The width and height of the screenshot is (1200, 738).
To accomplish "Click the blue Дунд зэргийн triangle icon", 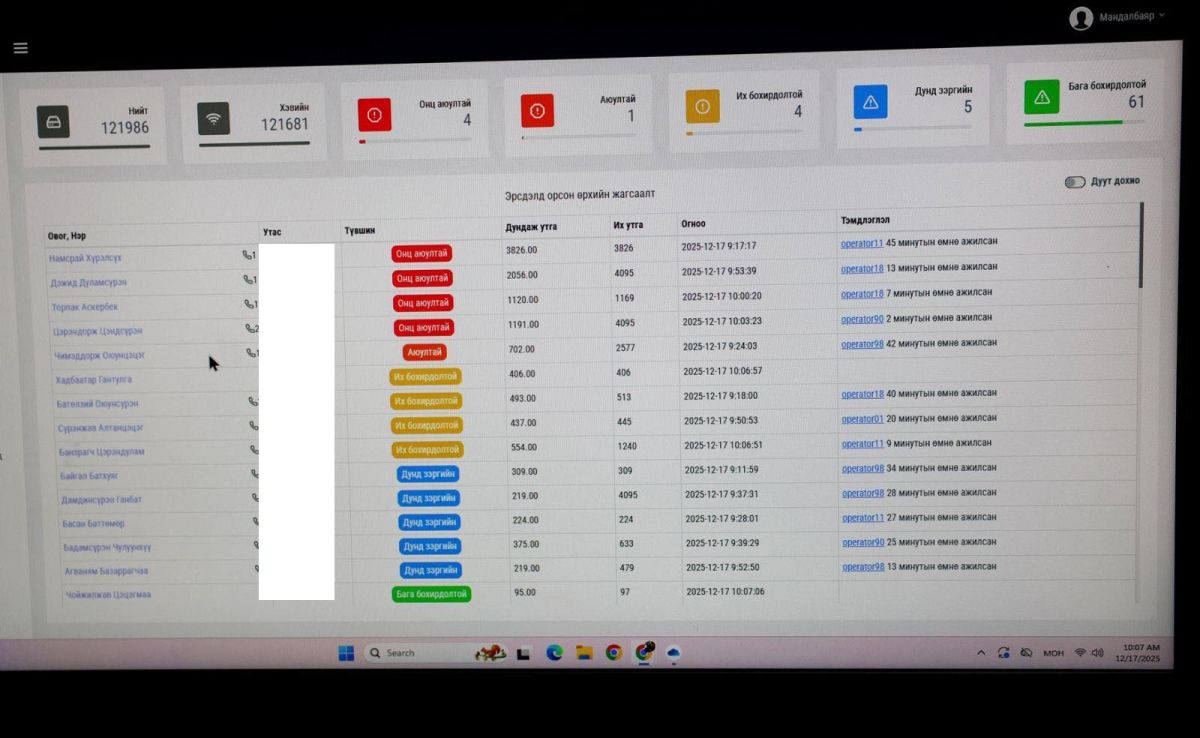I will coord(869,102).
